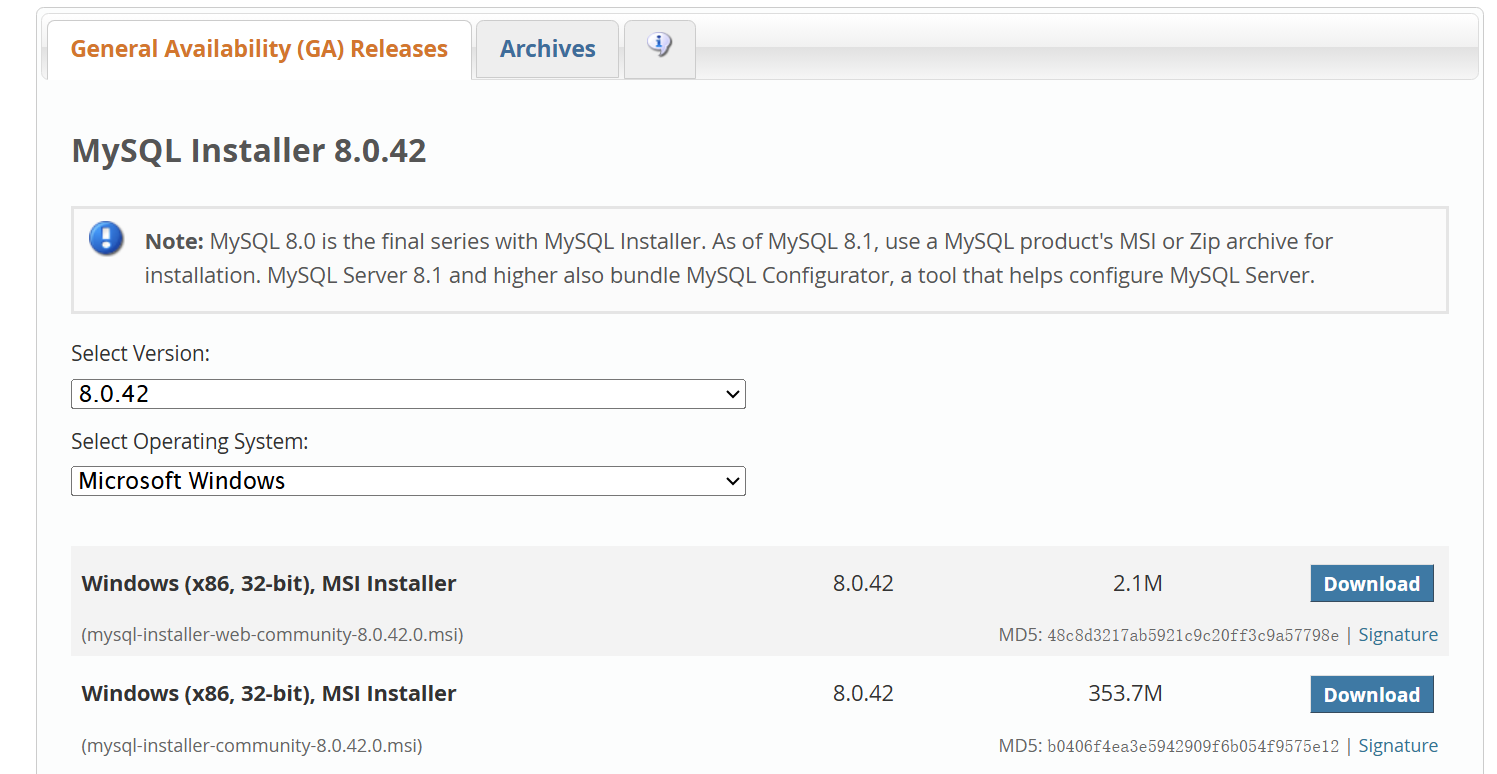Click the MD5 hash starting with 48c8d3

click(1192, 636)
